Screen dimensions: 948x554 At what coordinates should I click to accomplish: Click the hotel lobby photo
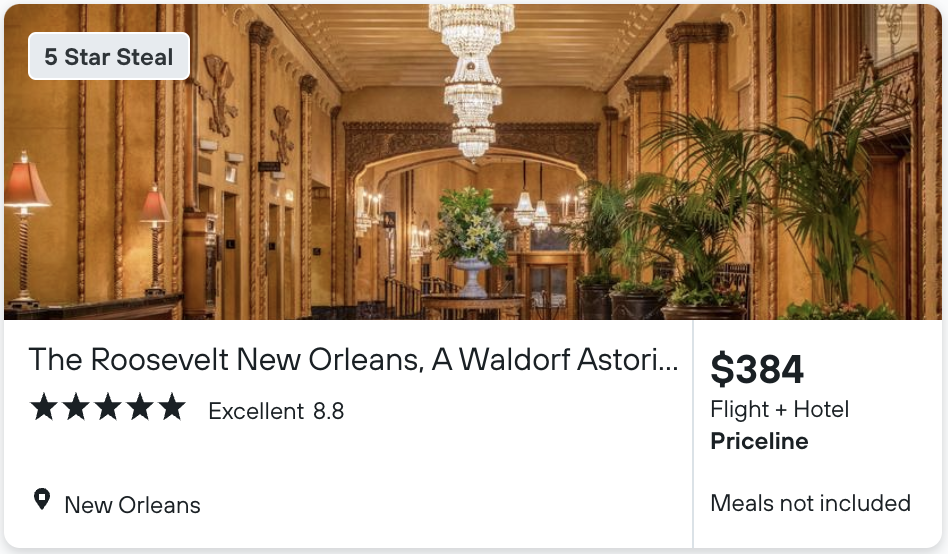(x=473, y=161)
